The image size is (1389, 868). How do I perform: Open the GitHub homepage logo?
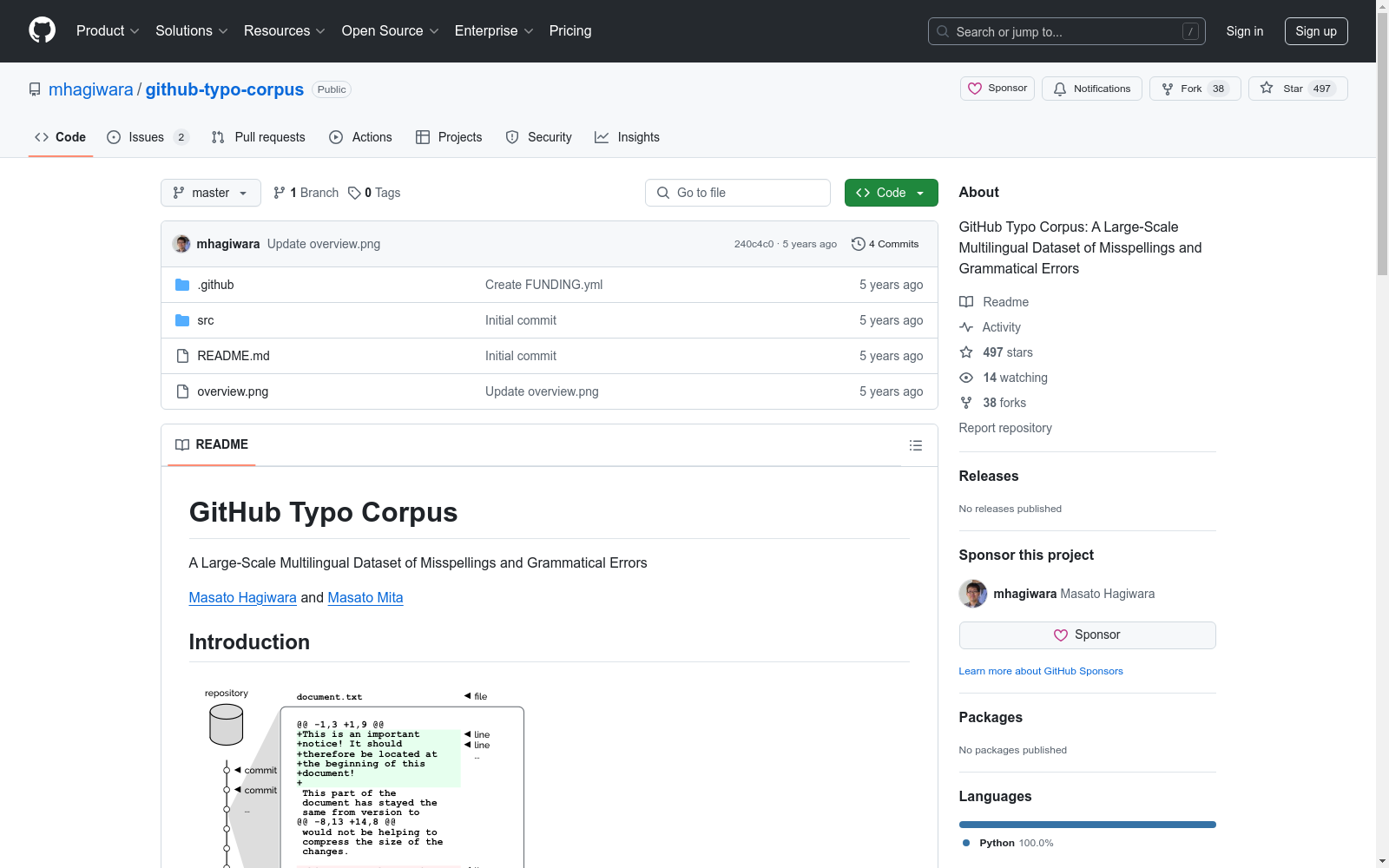click(x=42, y=30)
